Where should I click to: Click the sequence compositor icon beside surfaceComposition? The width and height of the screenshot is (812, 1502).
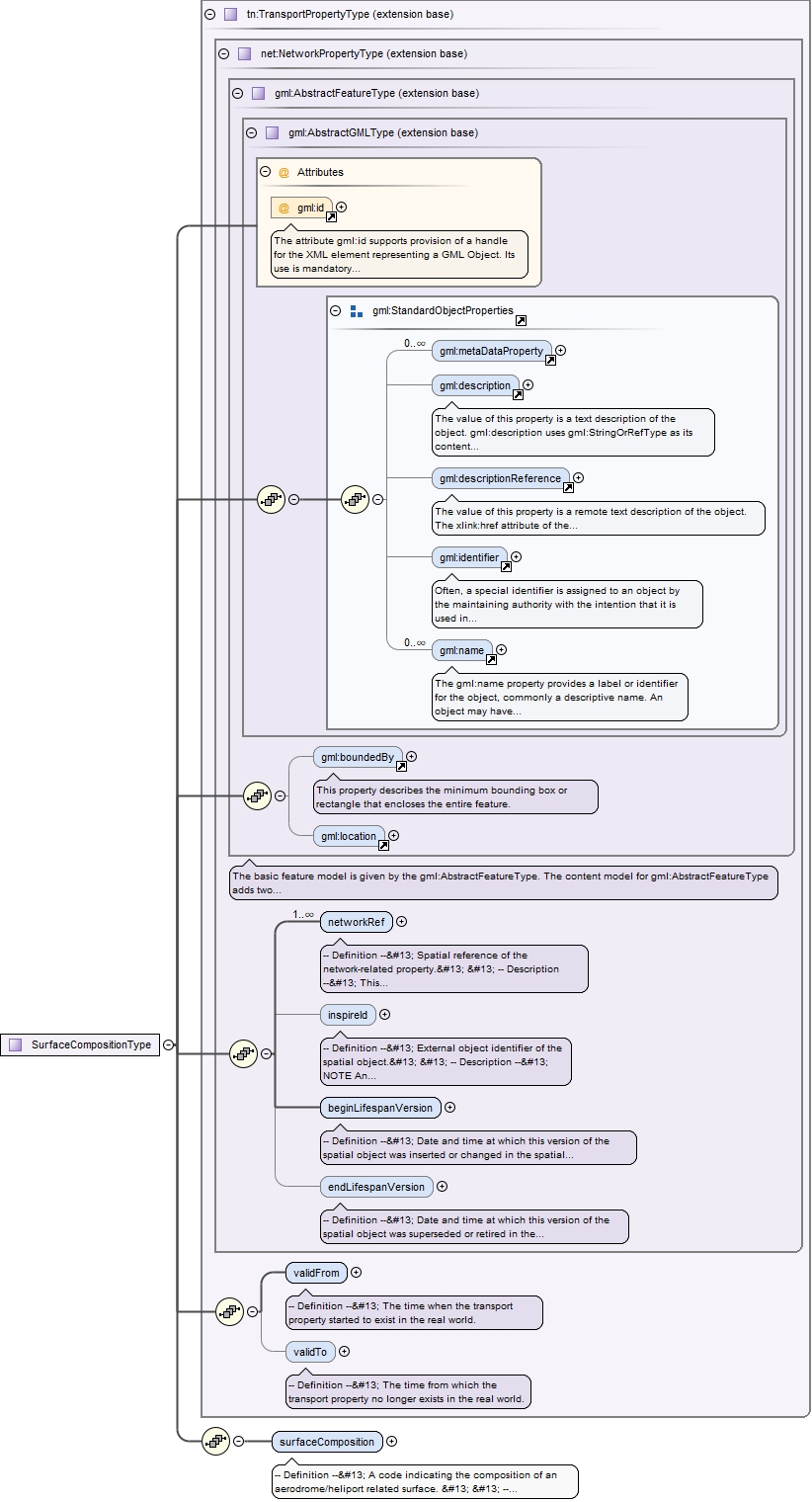[215, 1441]
